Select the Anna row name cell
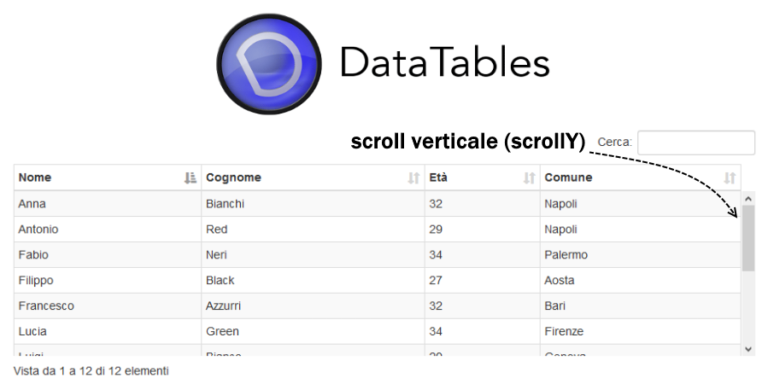This screenshot has width=768, height=384. pyautogui.click(x=108, y=204)
